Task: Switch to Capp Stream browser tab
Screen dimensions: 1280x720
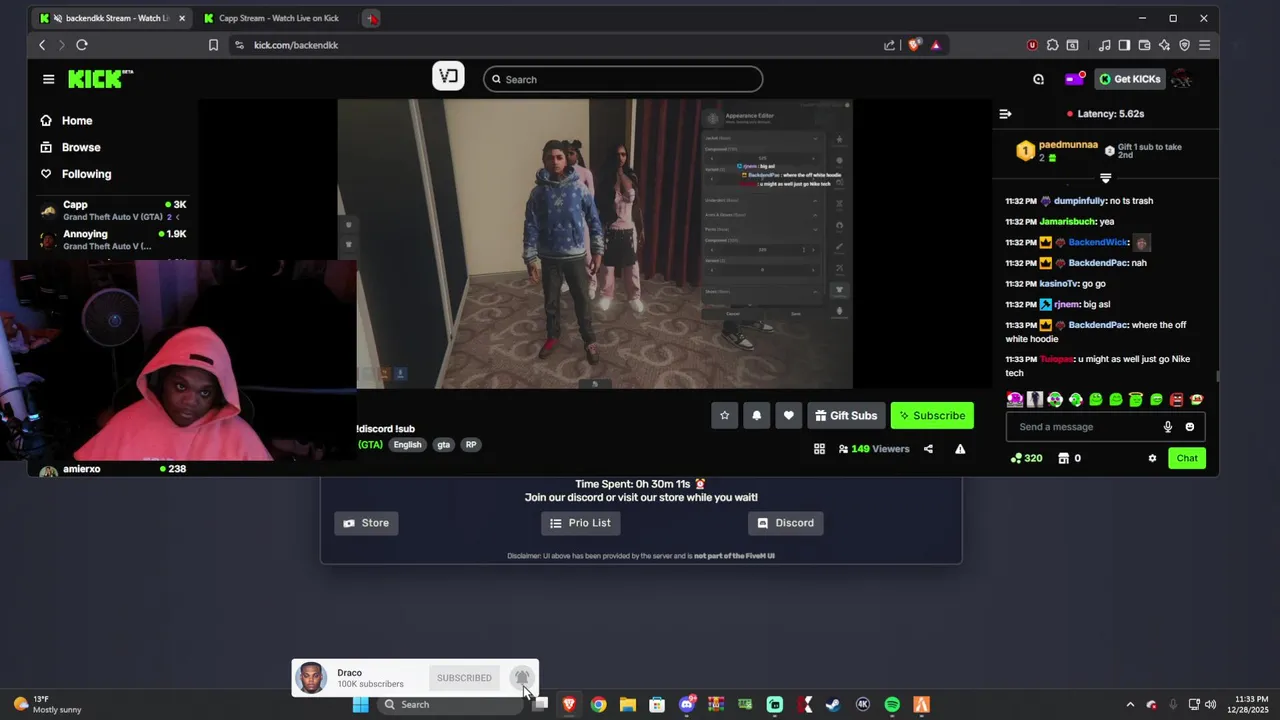Action: point(278,18)
